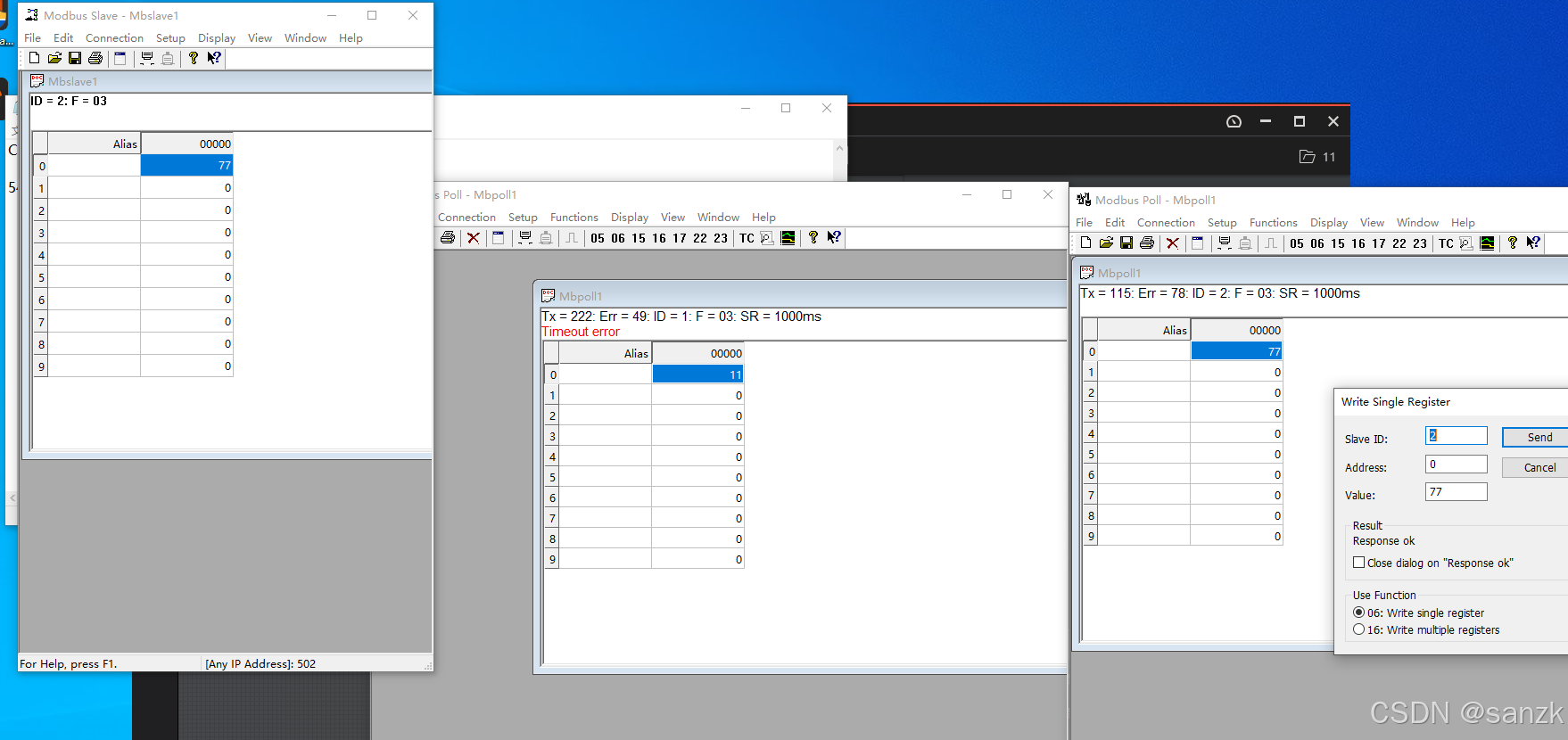Click New icon in right Modbus Poll toolbar
Screen dimensions: 1568x740
pyautogui.click(x=1085, y=243)
